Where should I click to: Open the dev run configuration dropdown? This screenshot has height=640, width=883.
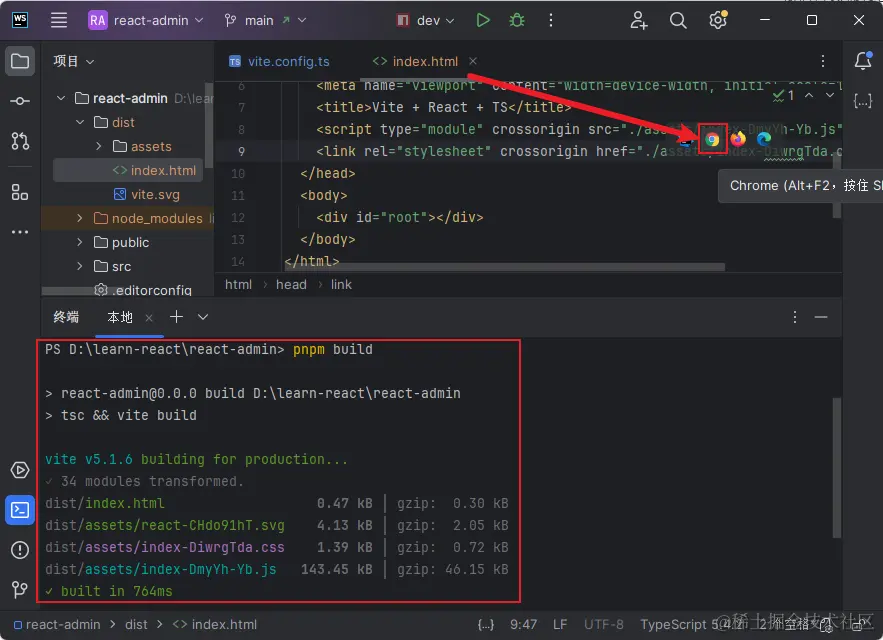[426, 21]
